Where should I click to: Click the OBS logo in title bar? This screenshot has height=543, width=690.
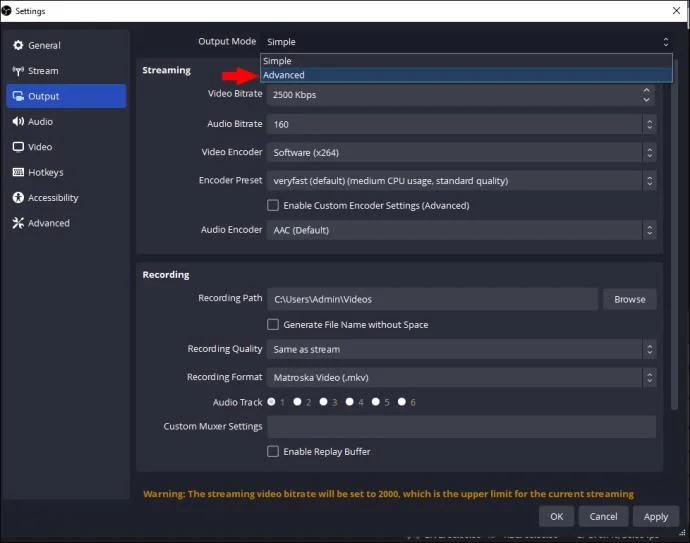[x=7, y=11]
